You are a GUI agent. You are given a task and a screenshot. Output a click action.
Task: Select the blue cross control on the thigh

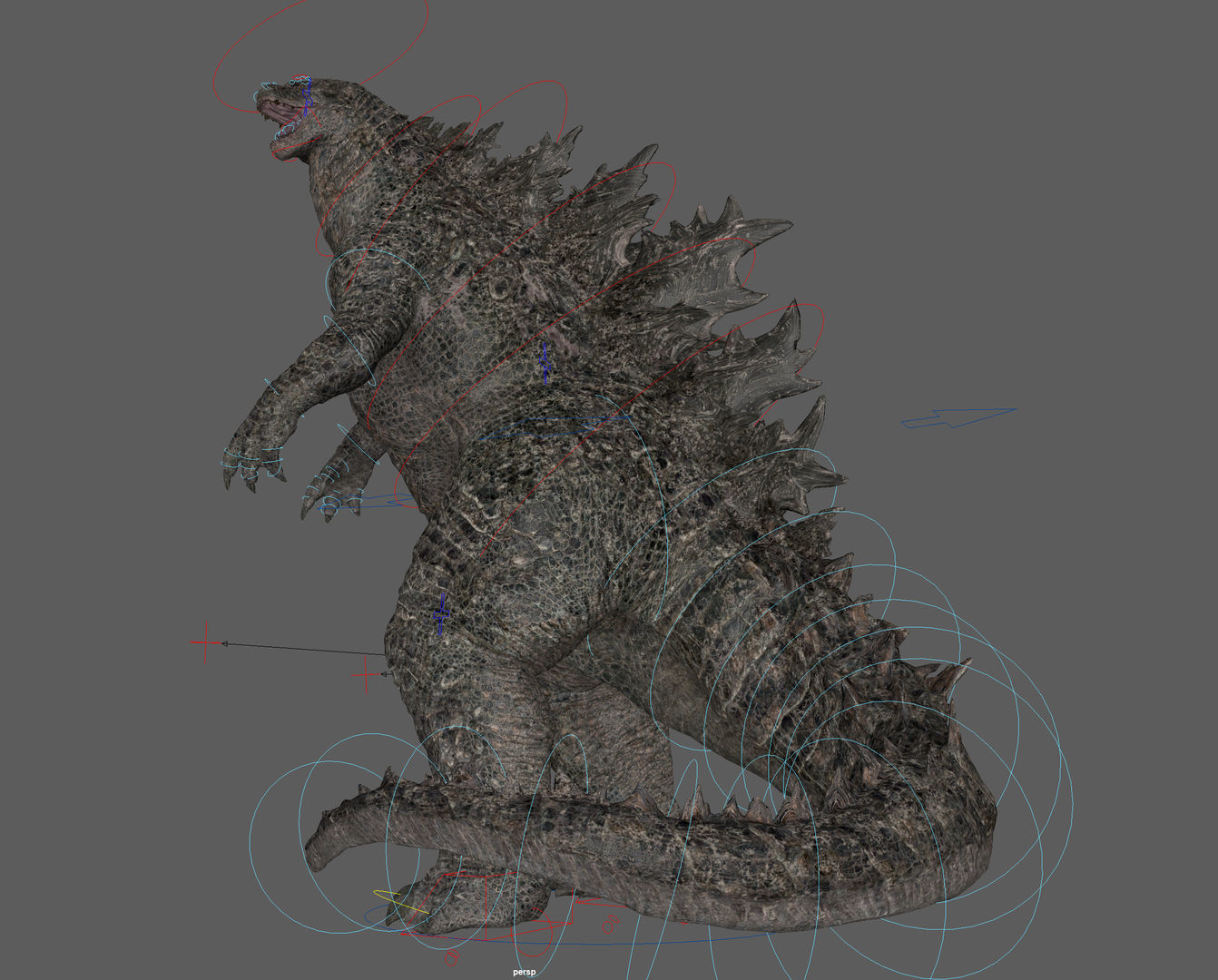click(x=441, y=613)
